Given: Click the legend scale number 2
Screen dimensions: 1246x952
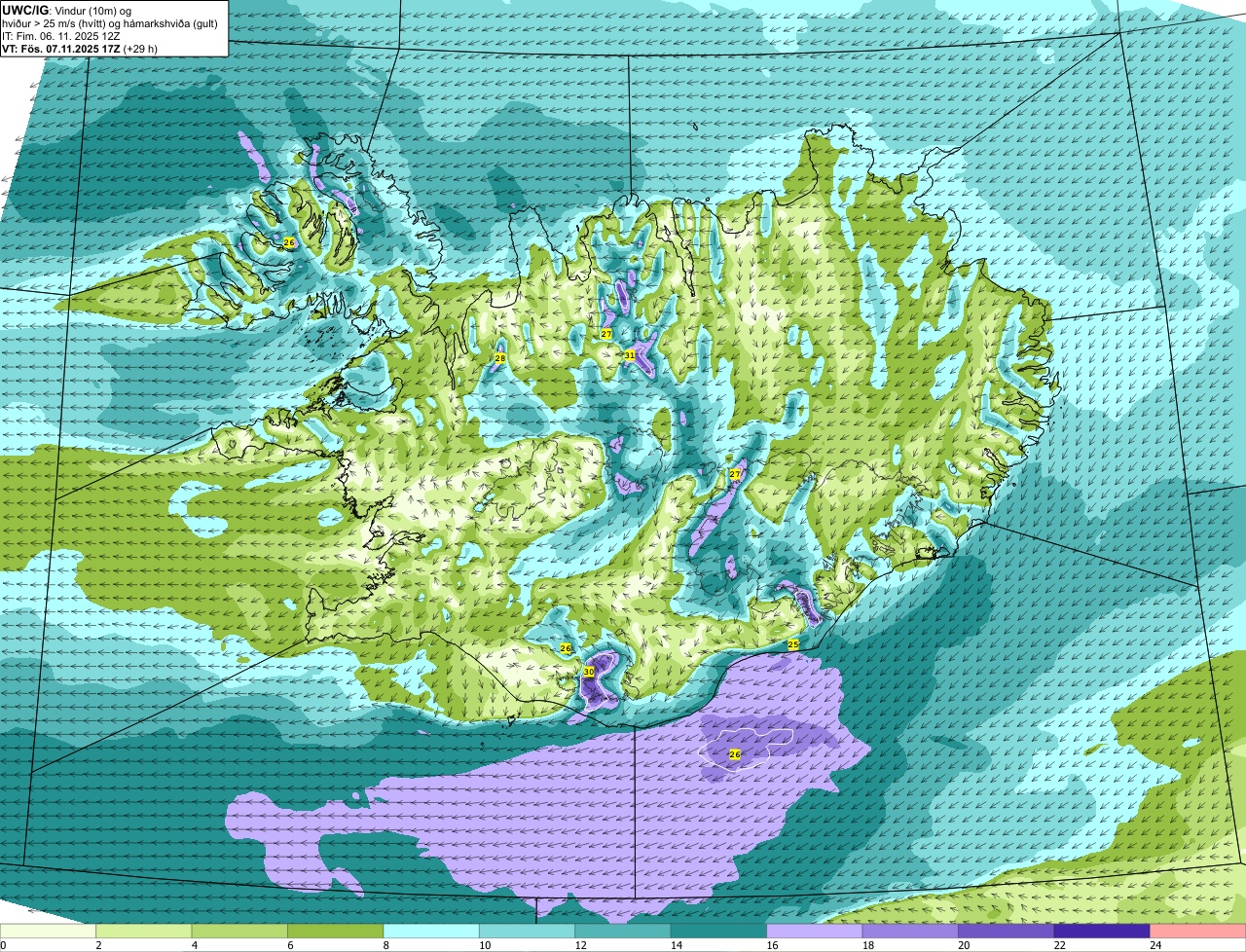Looking at the screenshot, I should point(98,945).
